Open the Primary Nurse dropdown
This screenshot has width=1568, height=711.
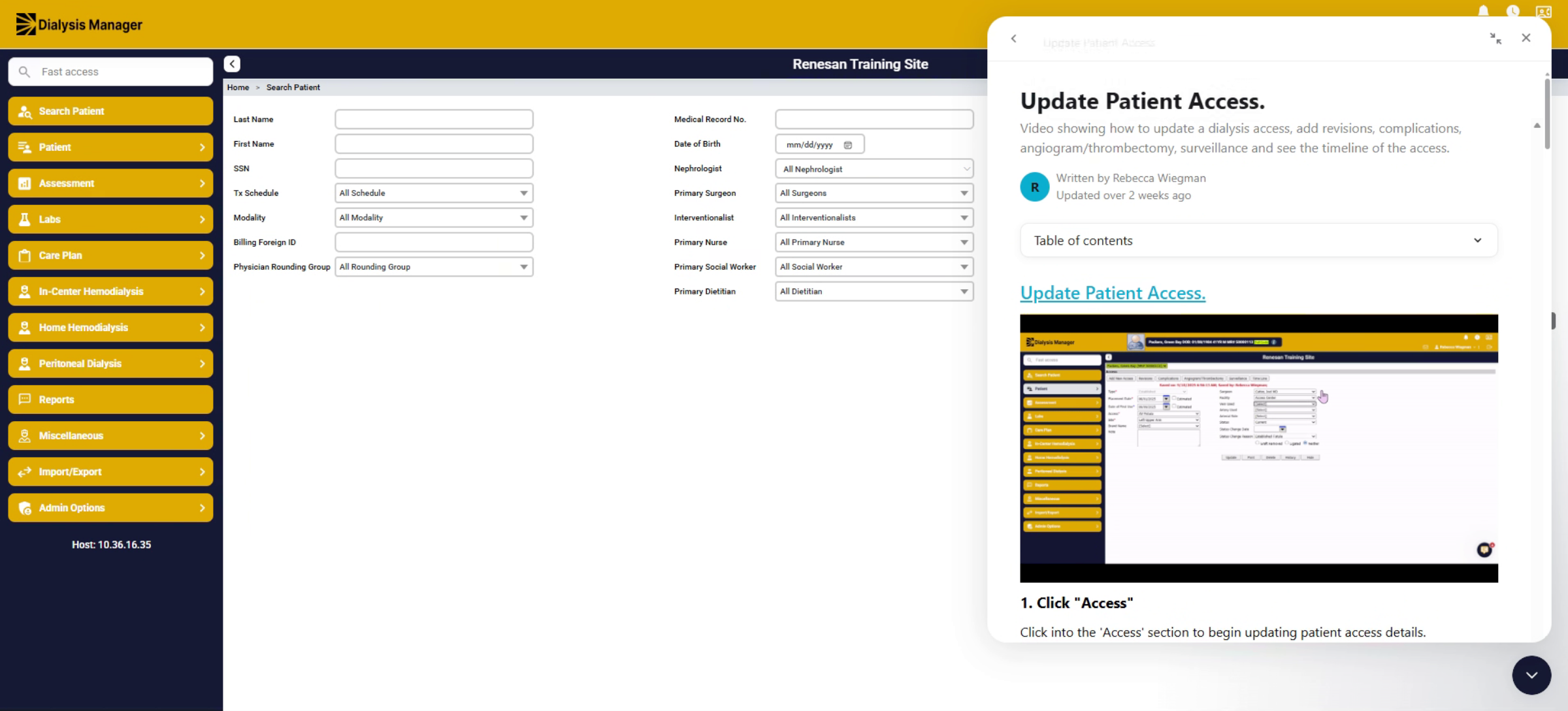pos(874,242)
